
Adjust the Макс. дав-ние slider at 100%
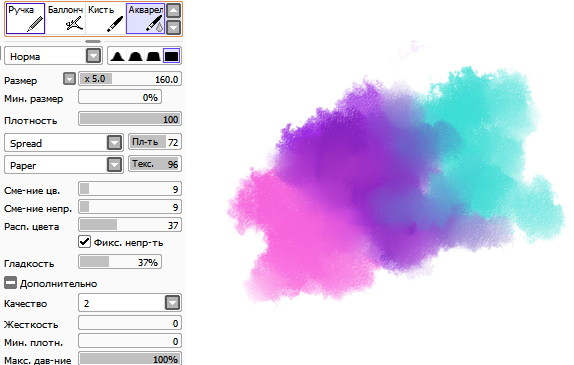pyautogui.click(x=130, y=359)
